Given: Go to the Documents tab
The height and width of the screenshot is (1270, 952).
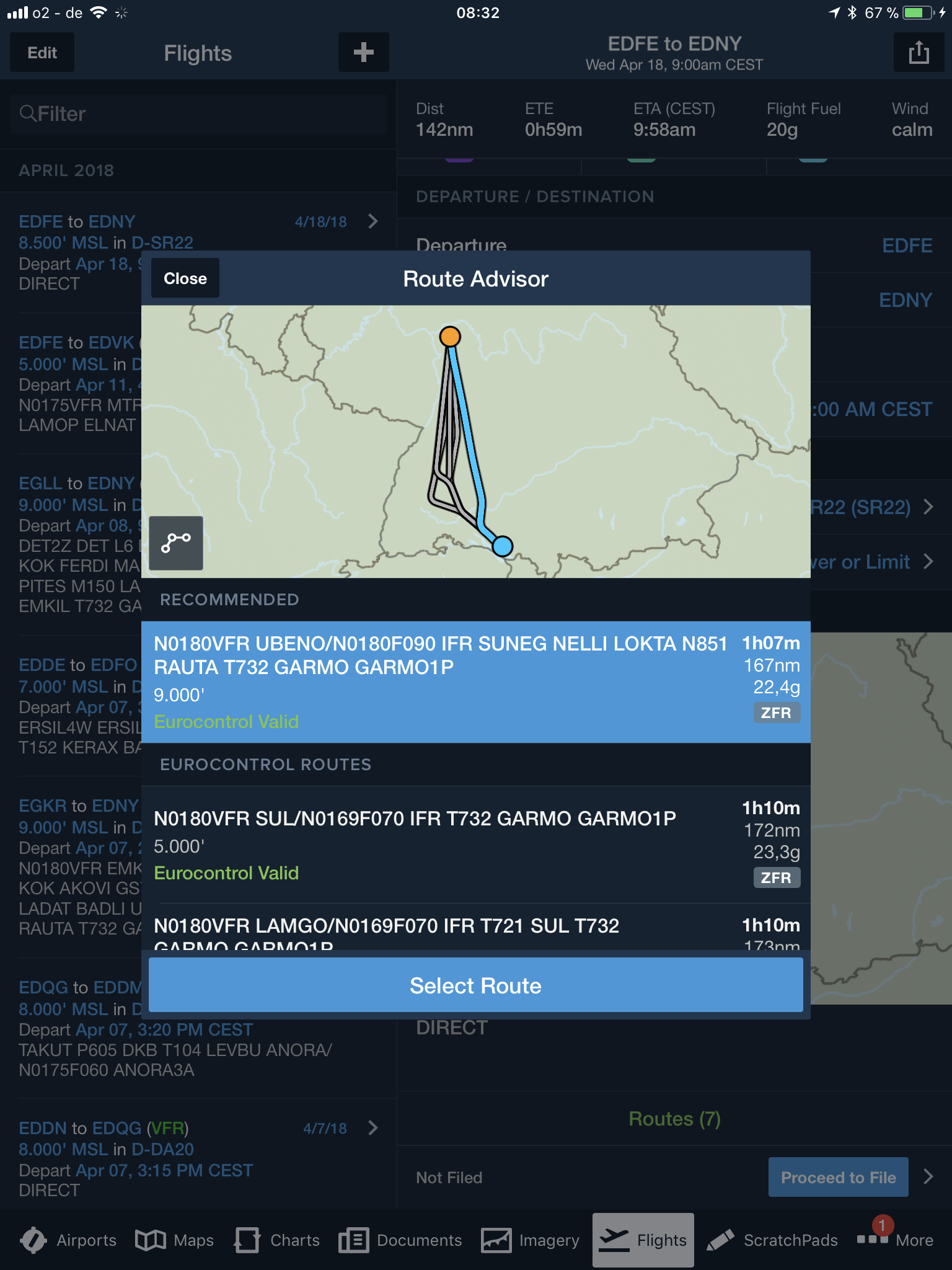Looking at the screenshot, I should [400, 1240].
